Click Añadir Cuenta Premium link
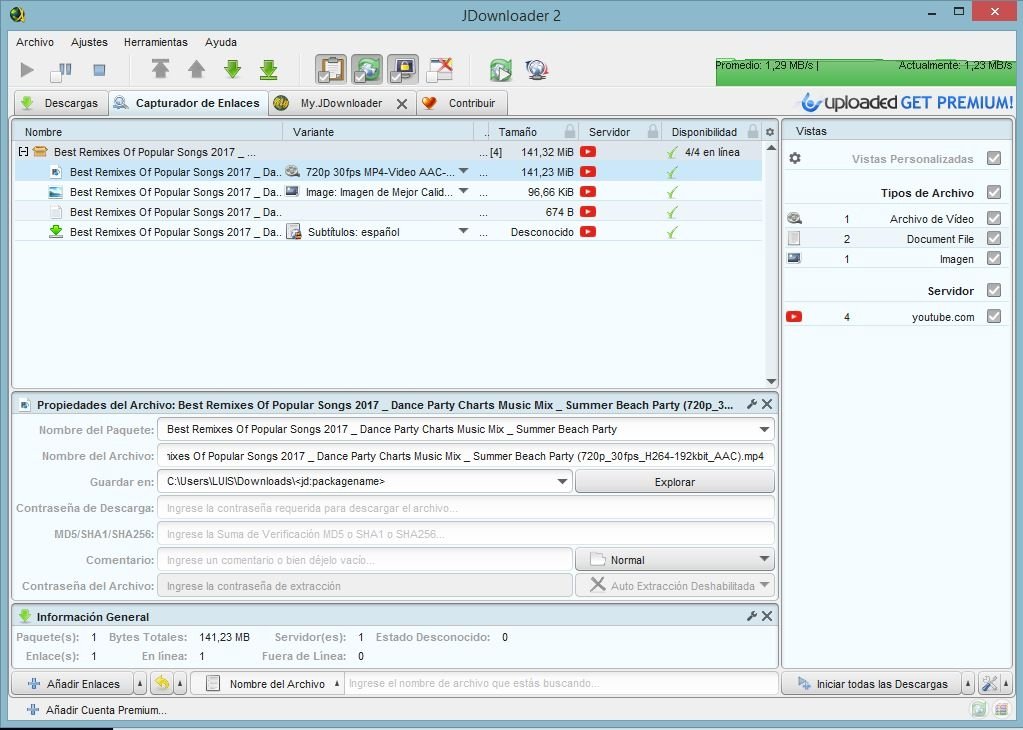The image size is (1023, 730). 97,710
